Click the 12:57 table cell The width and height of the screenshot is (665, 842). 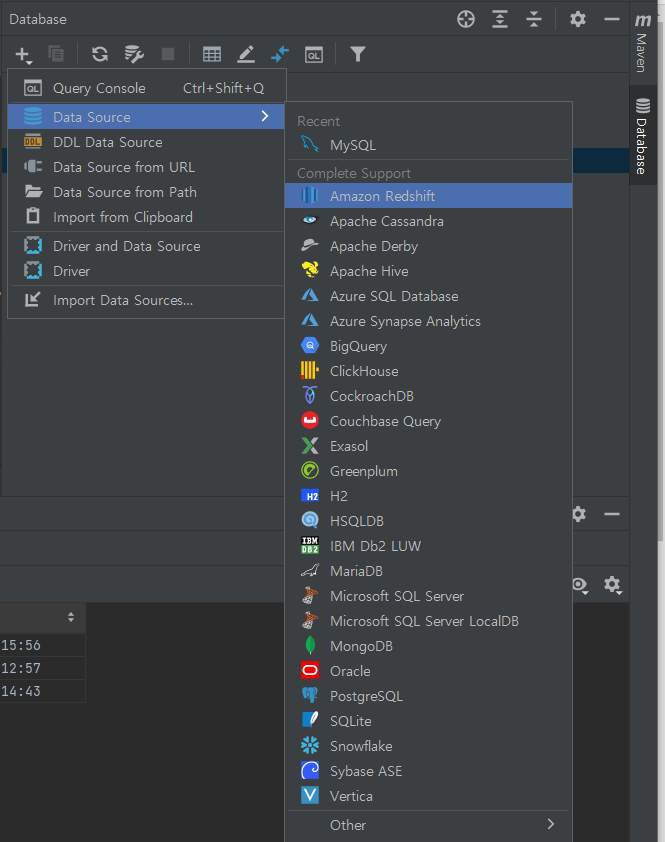42,668
